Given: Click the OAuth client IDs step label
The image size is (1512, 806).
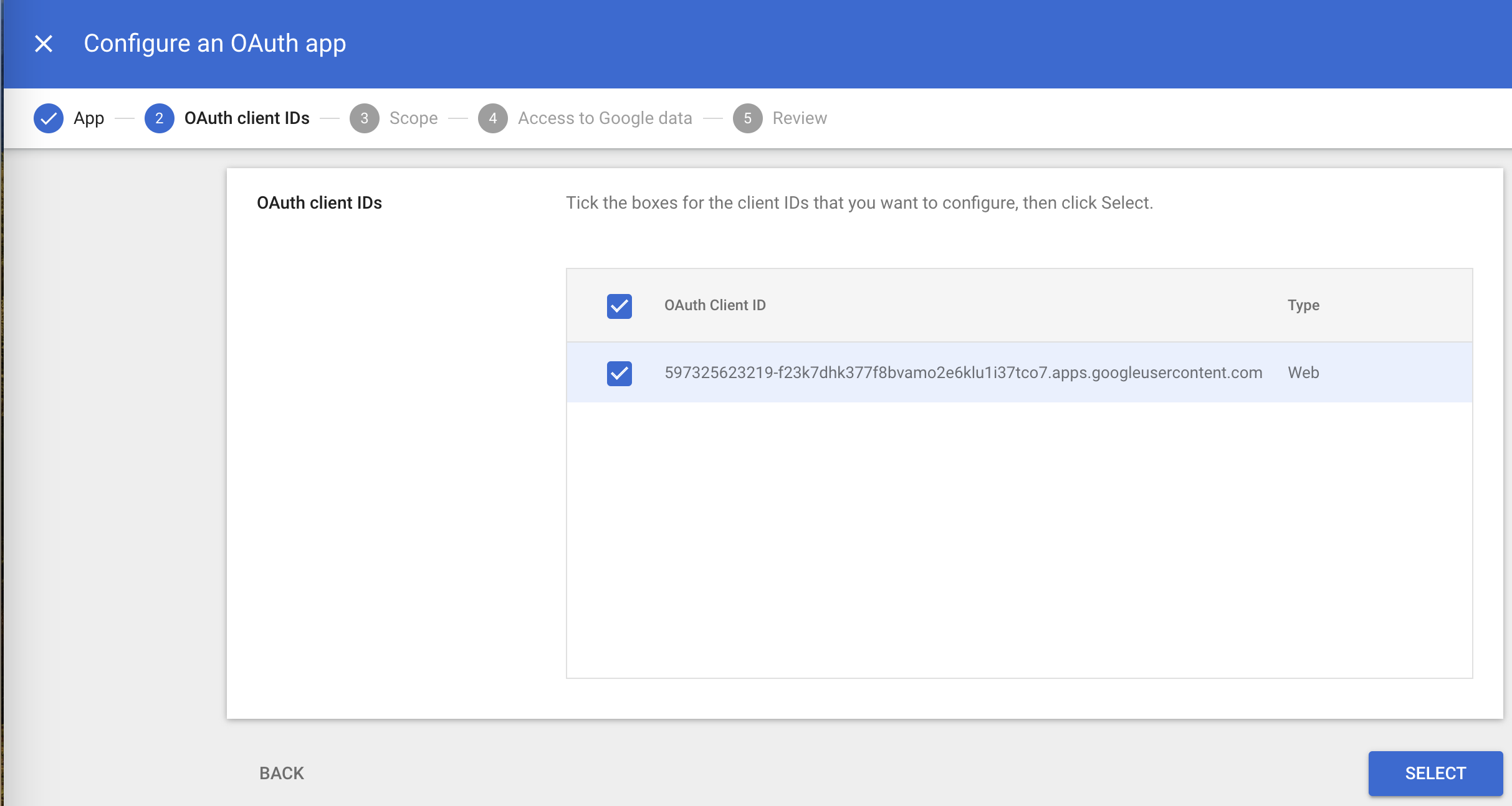Looking at the screenshot, I should click(247, 118).
